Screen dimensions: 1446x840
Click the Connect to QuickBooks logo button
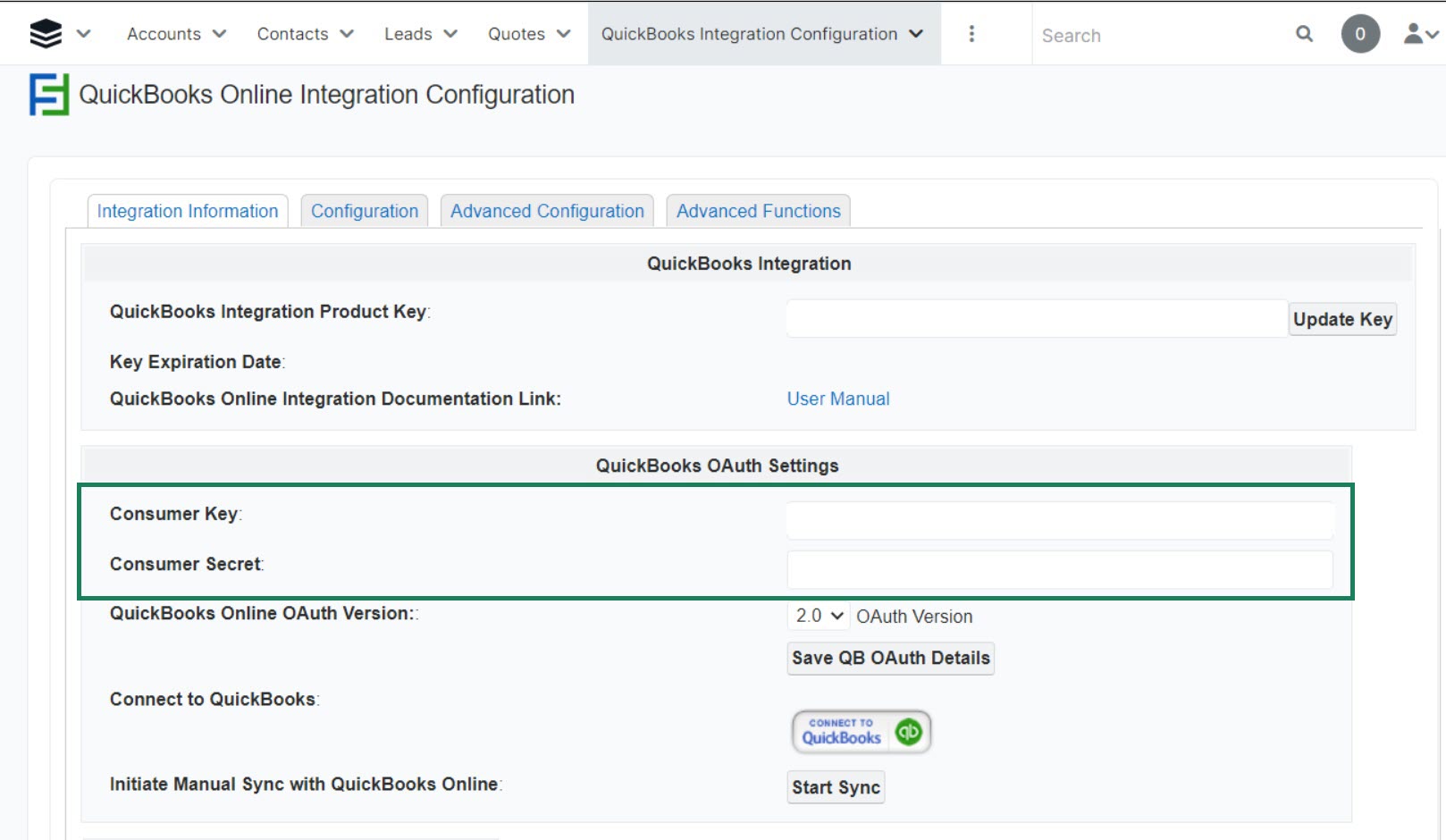coord(861,732)
